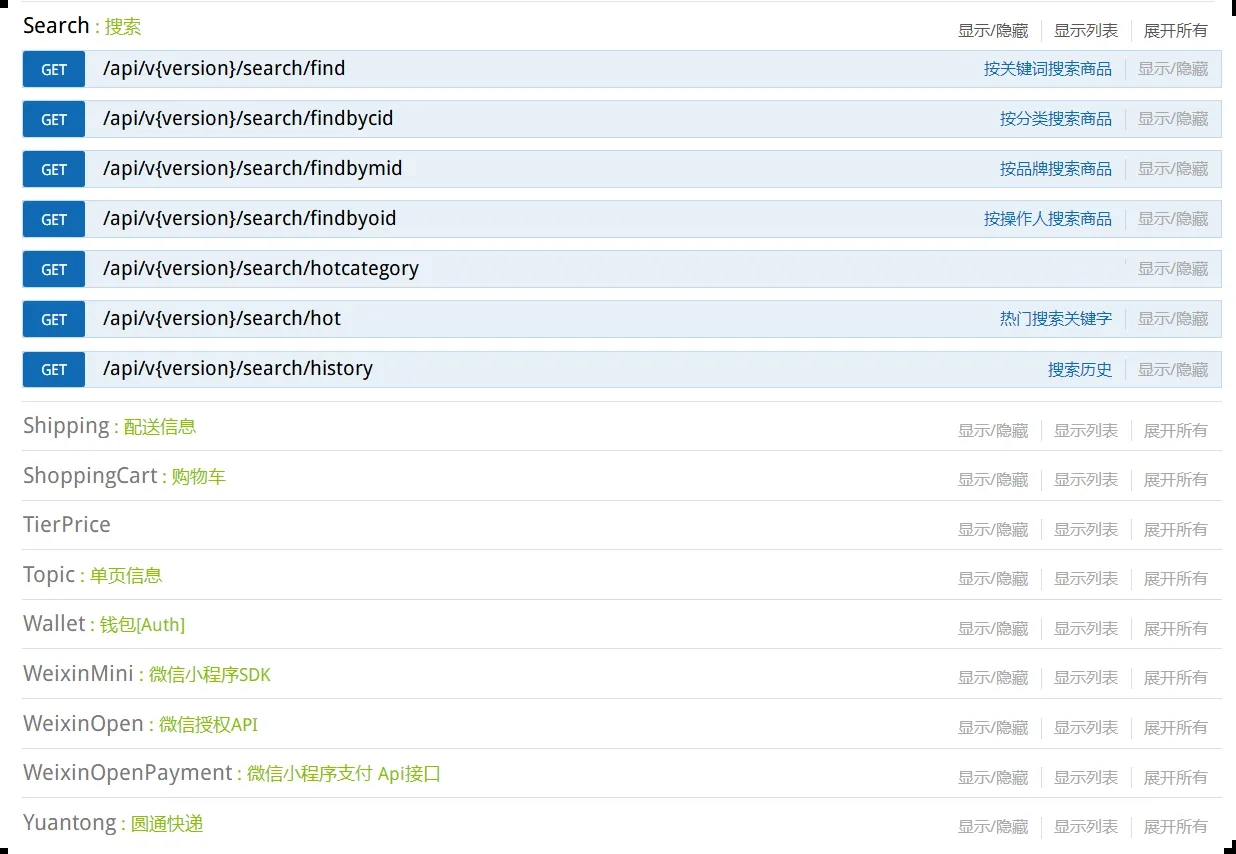The width and height of the screenshot is (1236, 854).
Task: Click GET badge for search/history endpoint
Action: [x=54, y=369]
